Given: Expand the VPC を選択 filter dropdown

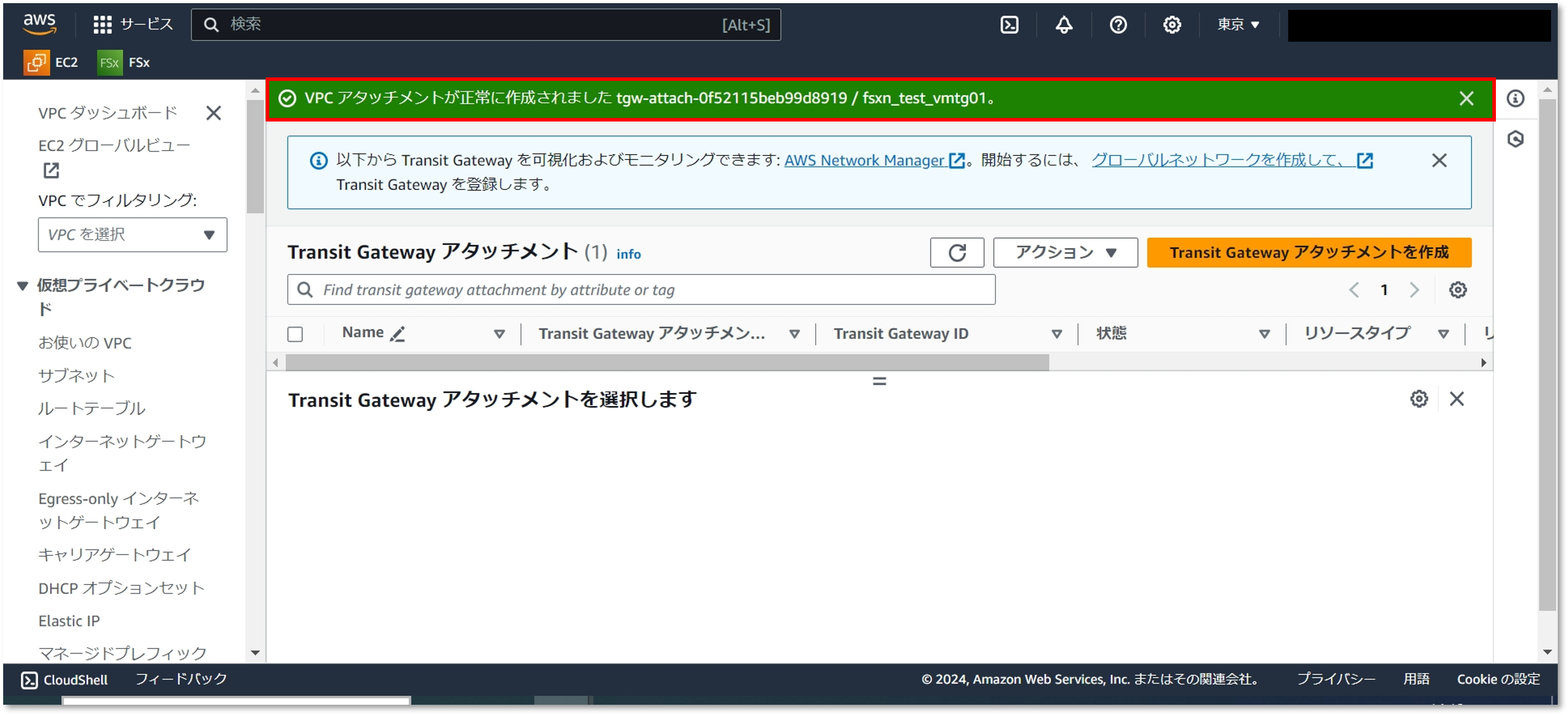Looking at the screenshot, I should point(132,234).
